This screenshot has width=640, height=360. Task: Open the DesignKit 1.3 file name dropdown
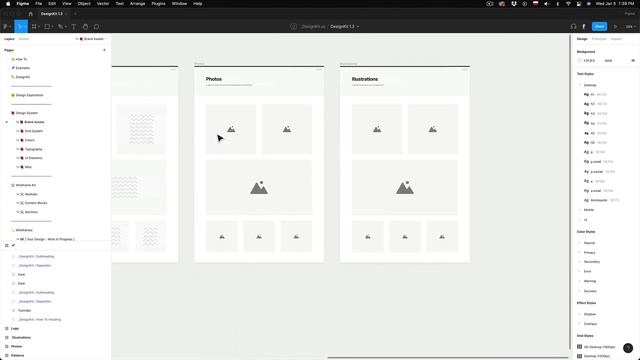[344, 27]
